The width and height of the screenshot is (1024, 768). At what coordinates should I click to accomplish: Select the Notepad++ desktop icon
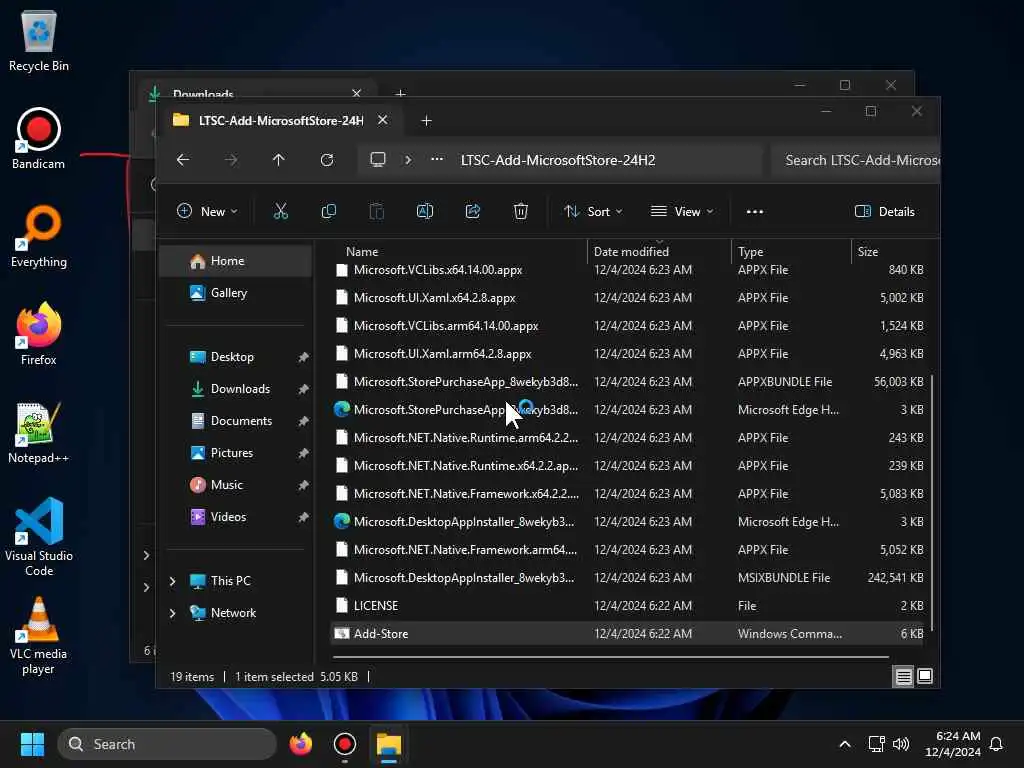tap(39, 432)
